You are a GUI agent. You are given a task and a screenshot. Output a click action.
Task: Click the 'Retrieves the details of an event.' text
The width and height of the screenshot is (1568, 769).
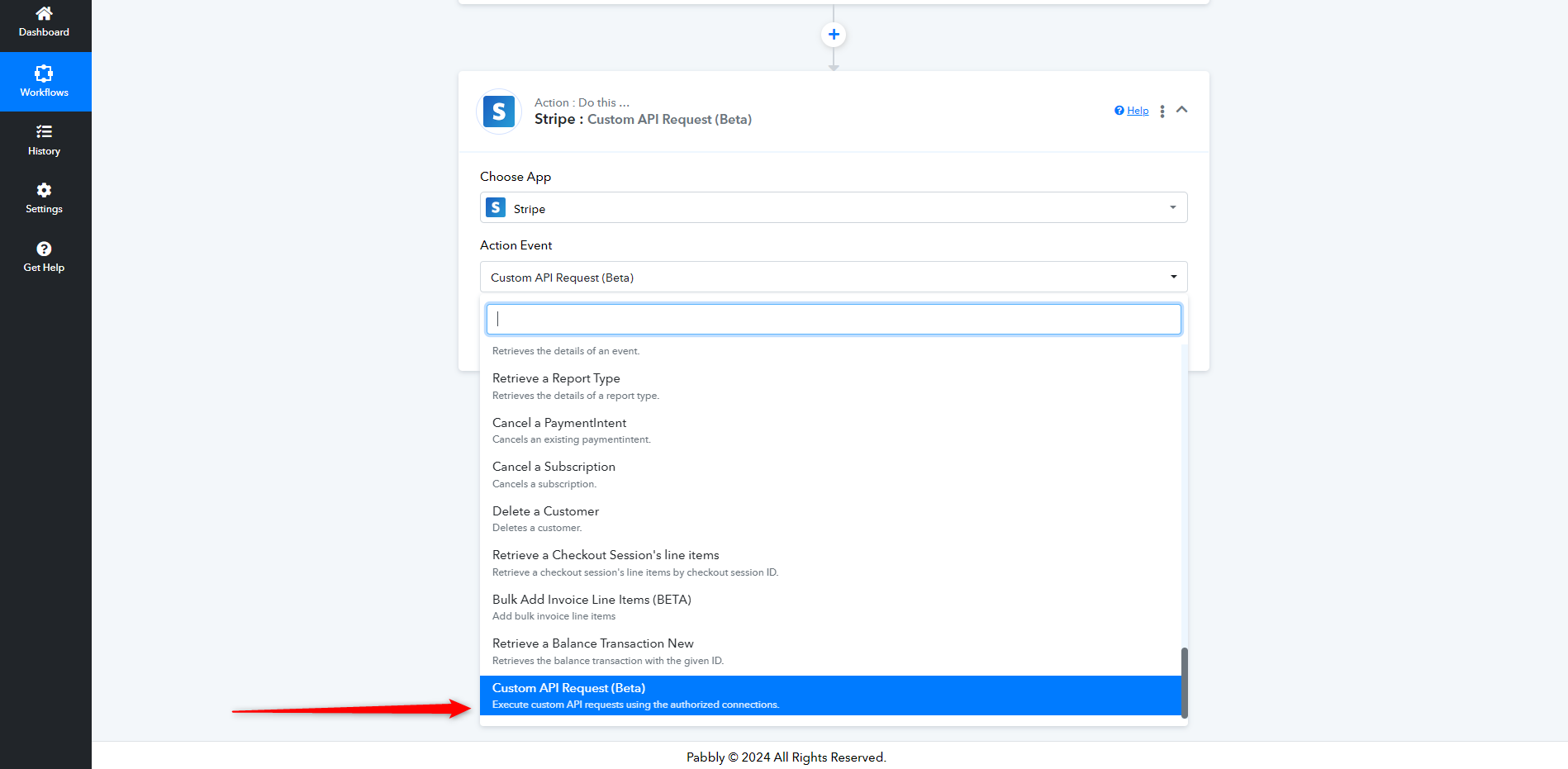(x=566, y=351)
